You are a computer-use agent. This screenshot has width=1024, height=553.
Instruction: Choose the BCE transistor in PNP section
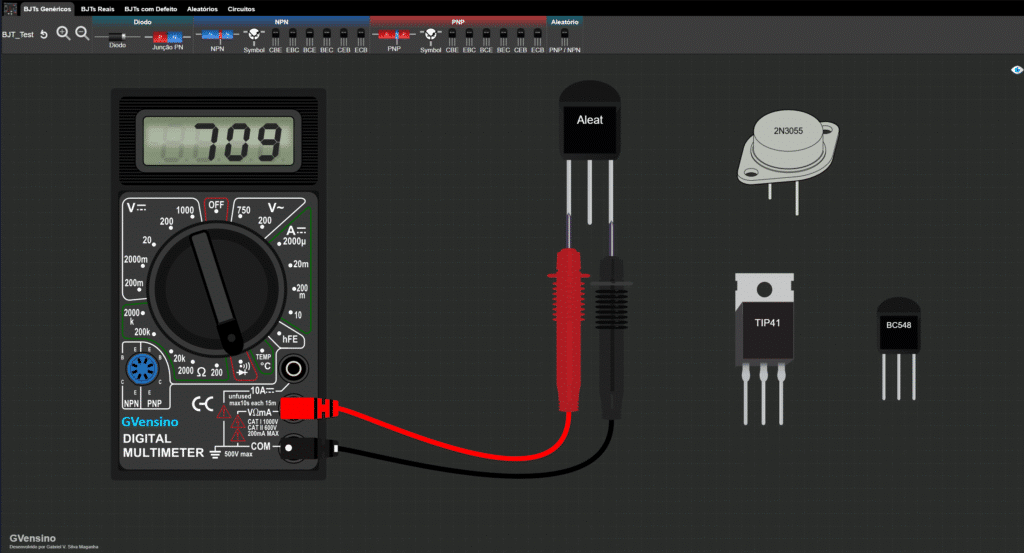[x=485, y=37]
